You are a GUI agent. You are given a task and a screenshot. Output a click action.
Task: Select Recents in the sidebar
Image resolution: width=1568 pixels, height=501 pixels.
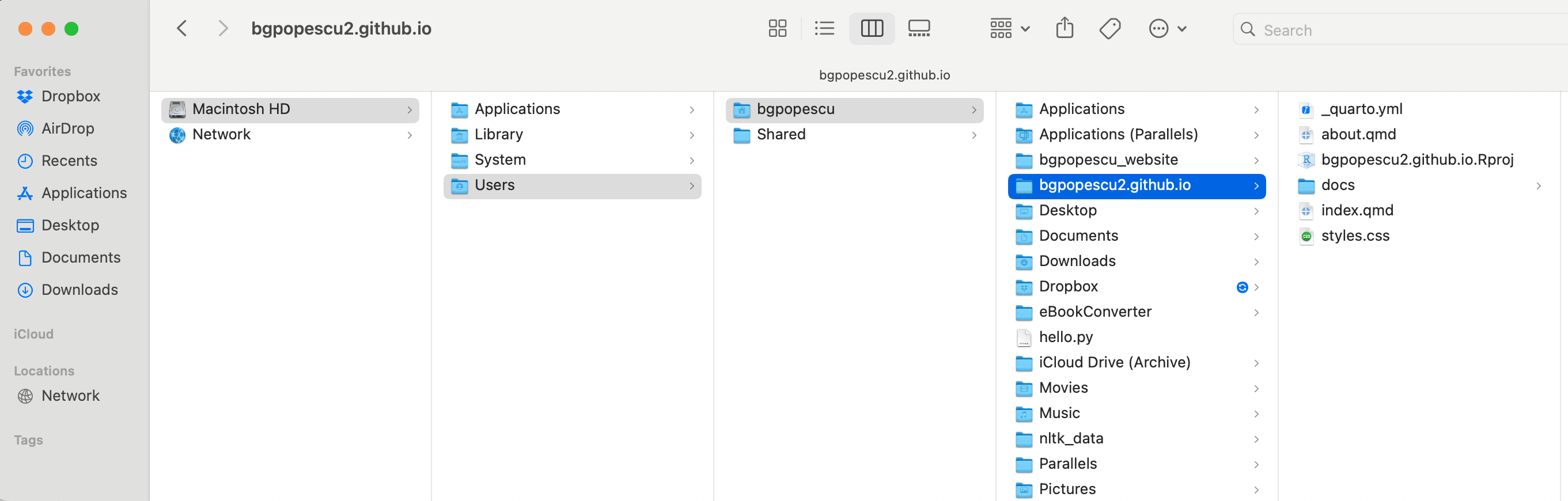pos(69,161)
